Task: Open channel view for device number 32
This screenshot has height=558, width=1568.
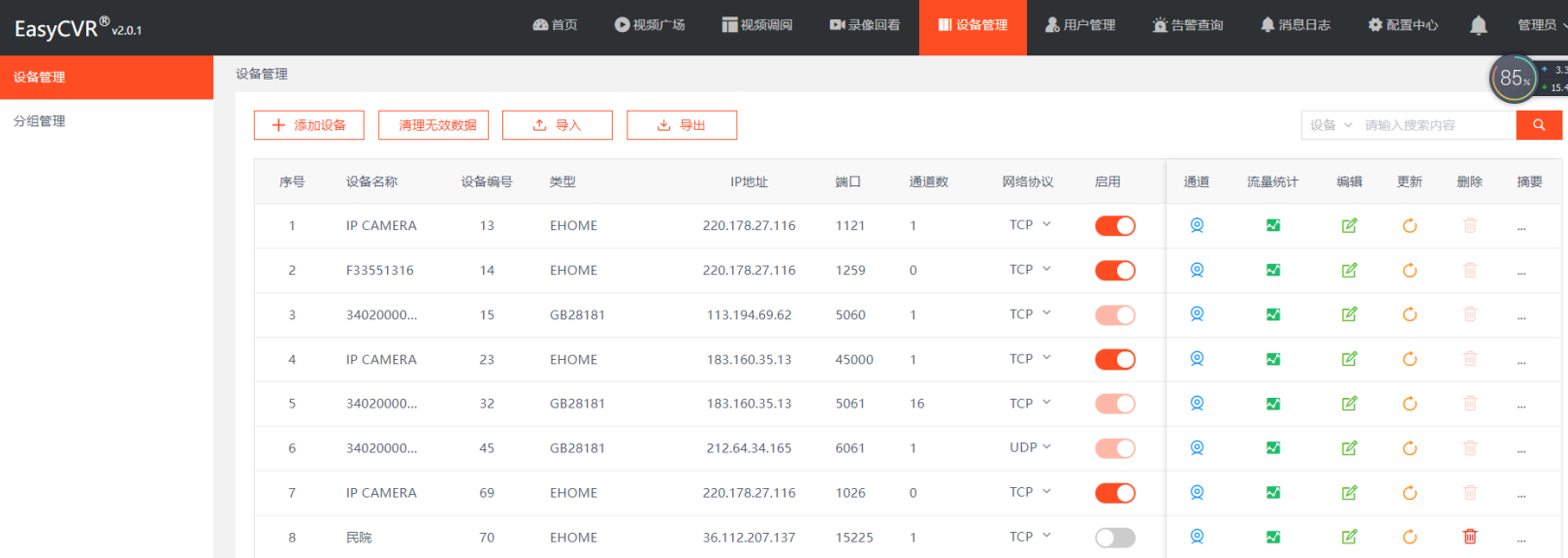Action: point(1197,404)
